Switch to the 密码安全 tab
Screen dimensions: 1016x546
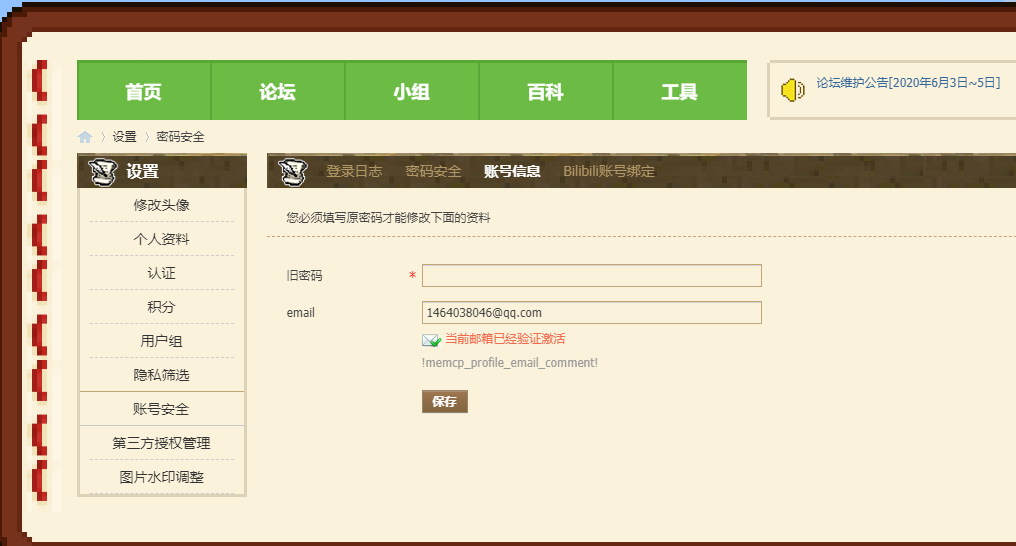[433, 171]
